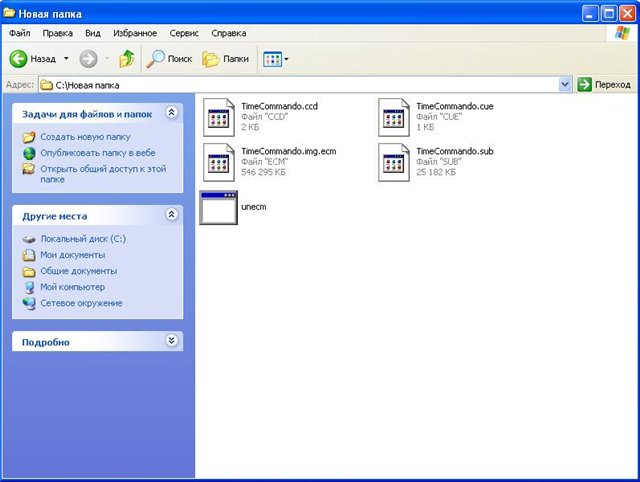
Task: Click the Поиск toolbar label
Action: [180, 59]
